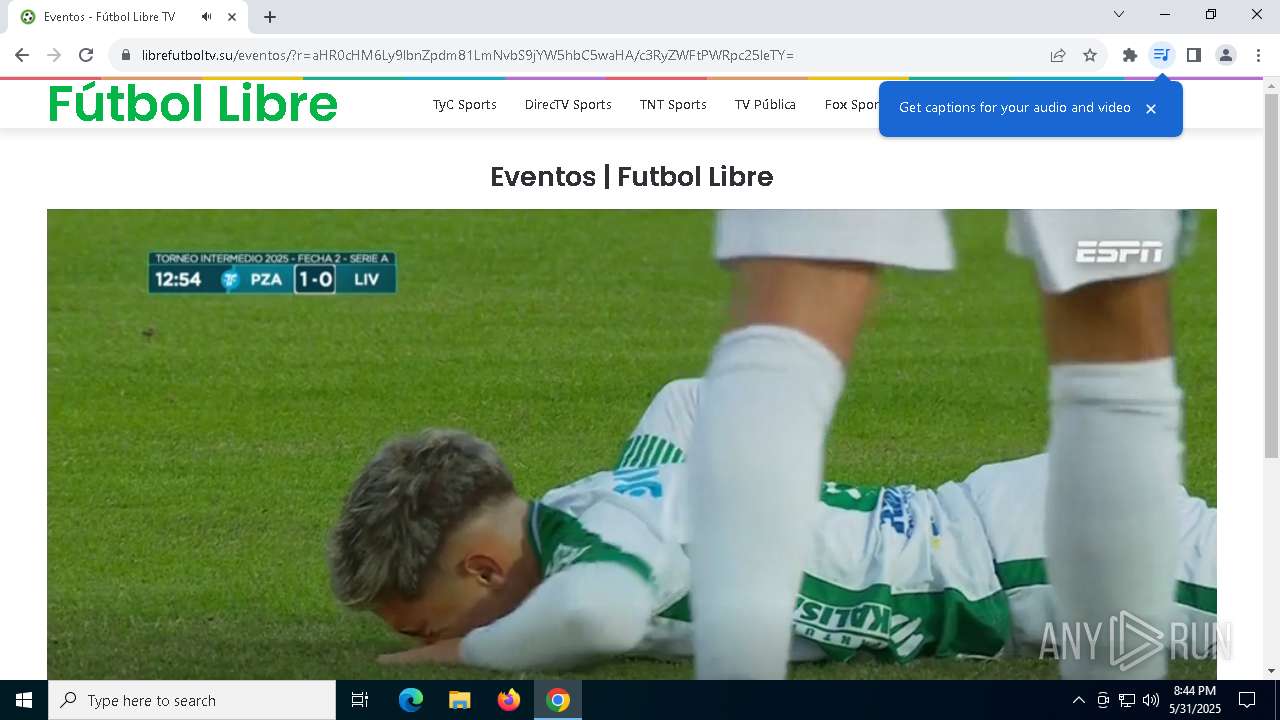Launch Microsoft Edge from taskbar

411,700
